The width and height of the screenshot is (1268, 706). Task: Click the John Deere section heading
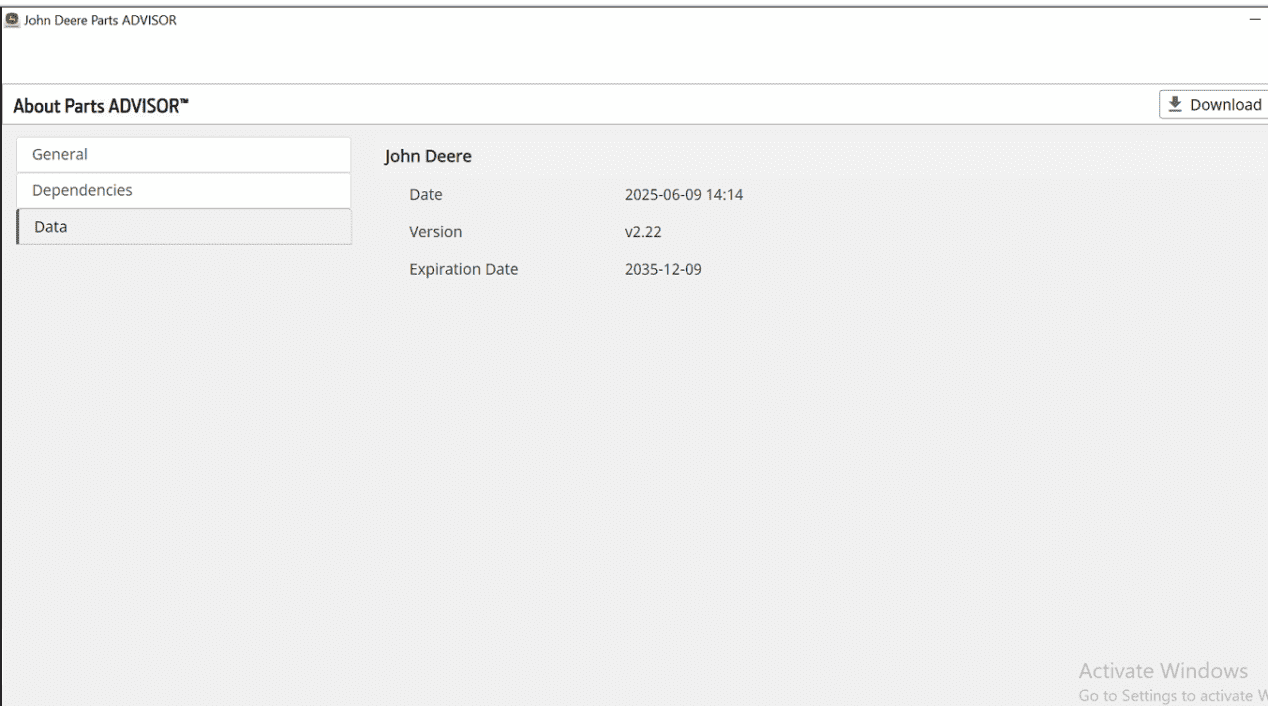tap(428, 156)
